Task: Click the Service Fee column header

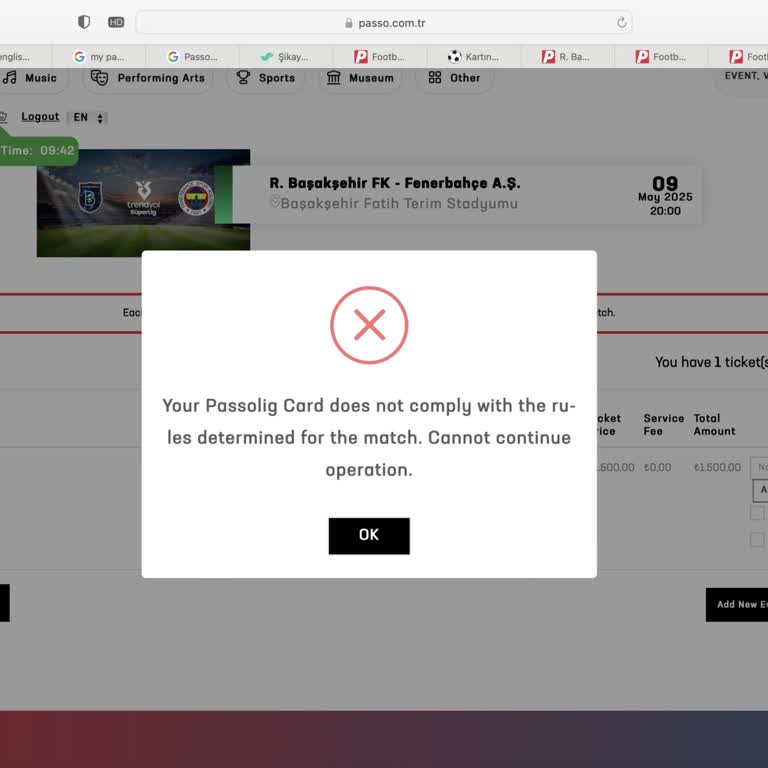Action: [x=663, y=425]
